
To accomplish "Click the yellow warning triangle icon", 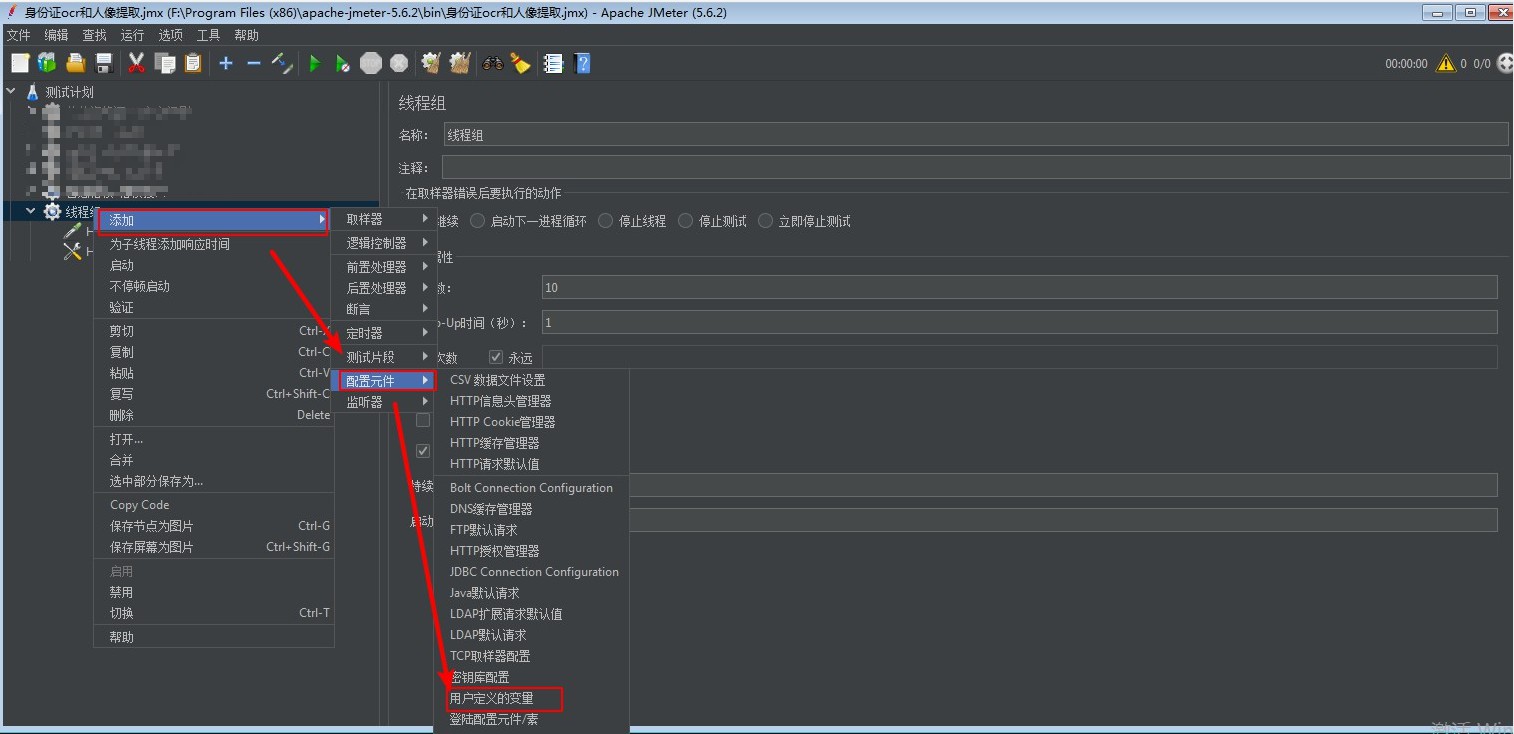I will (x=1446, y=63).
